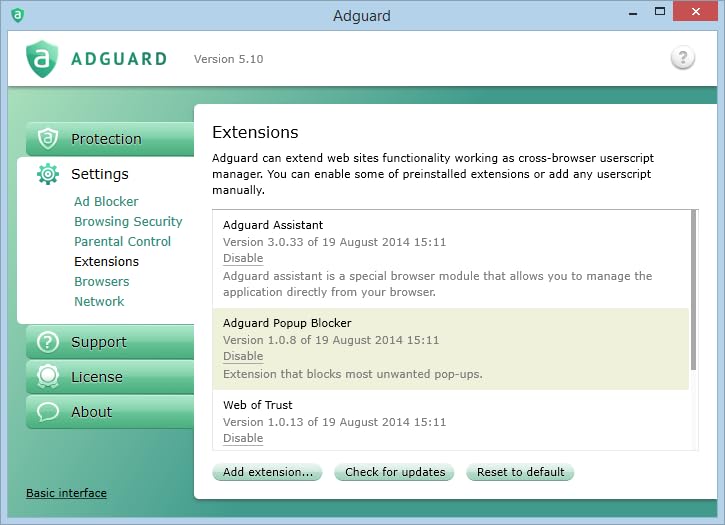Click 'Extension that blocks most unwanted pop-ups' text
This screenshot has height=525, width=725.
coord(352,374)
